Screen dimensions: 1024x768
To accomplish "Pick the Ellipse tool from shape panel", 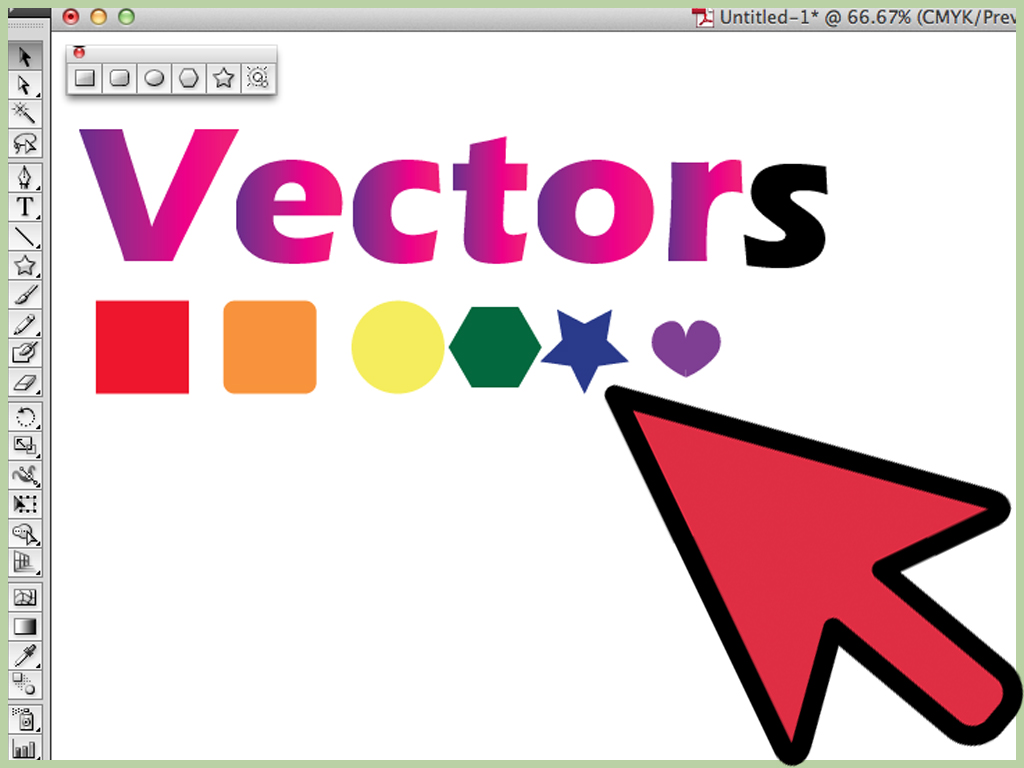I will [154, 77].
